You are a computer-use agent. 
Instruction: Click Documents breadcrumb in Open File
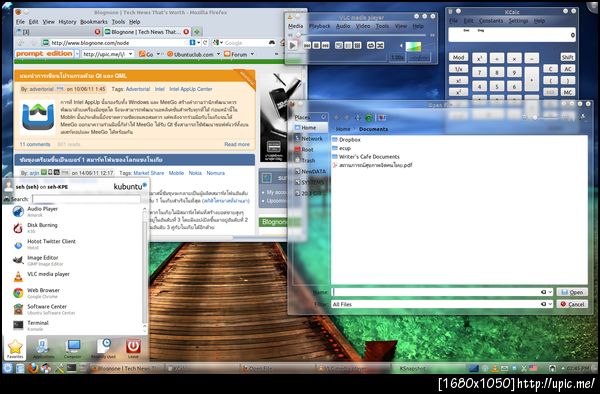[x=373, y=129]
